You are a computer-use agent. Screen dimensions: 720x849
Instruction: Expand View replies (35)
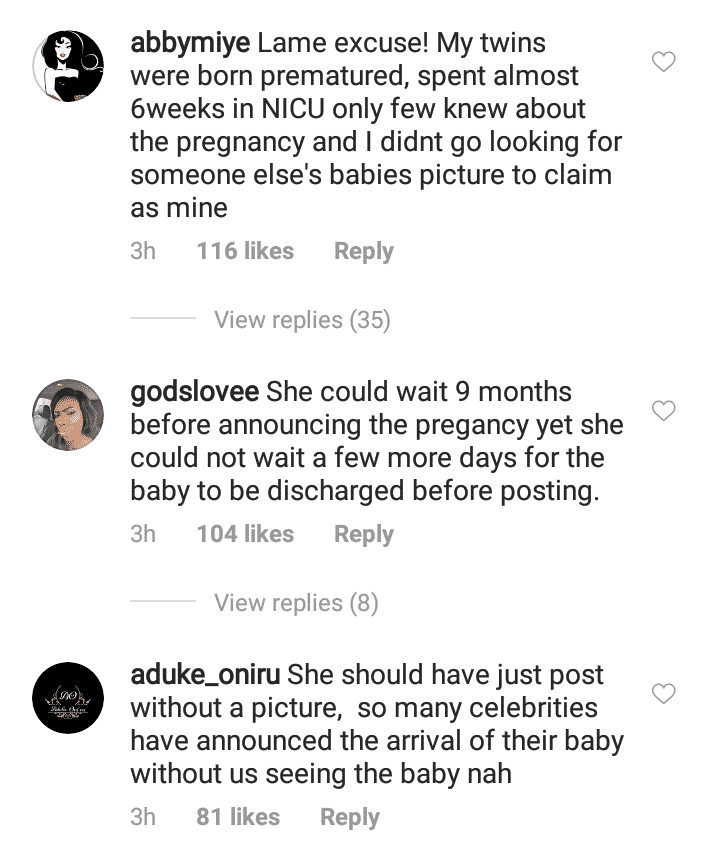(302, 320)
